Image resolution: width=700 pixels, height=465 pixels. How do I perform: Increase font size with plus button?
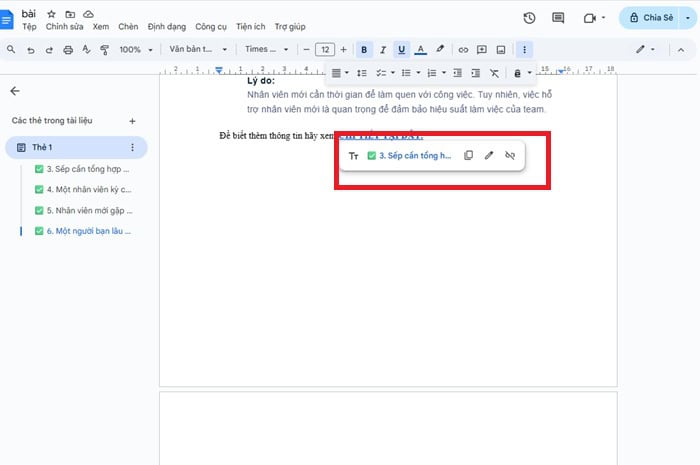(x=343, y=50)
